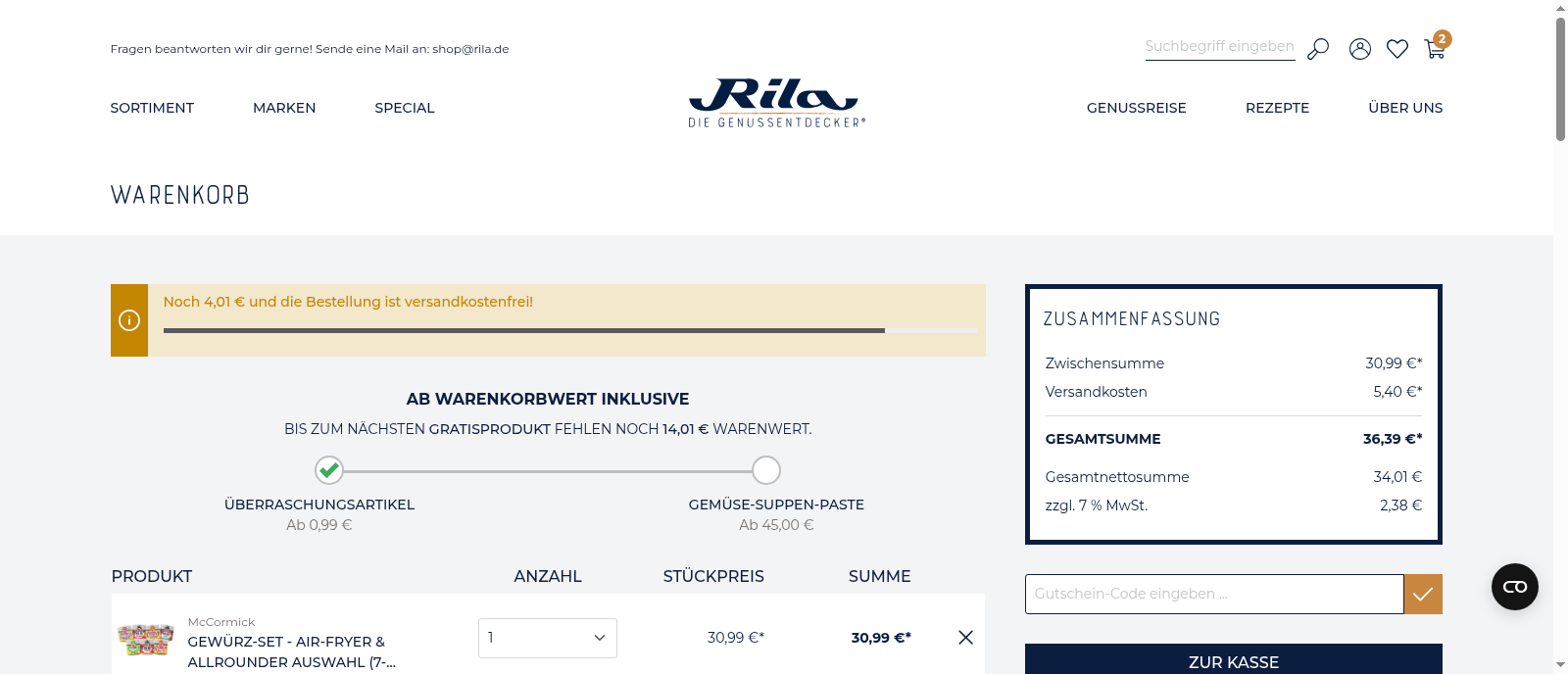The image size is (1568, 674).
Task: Click the 'Ab 45,00 €' threshold text
Action: click(776, 525)
